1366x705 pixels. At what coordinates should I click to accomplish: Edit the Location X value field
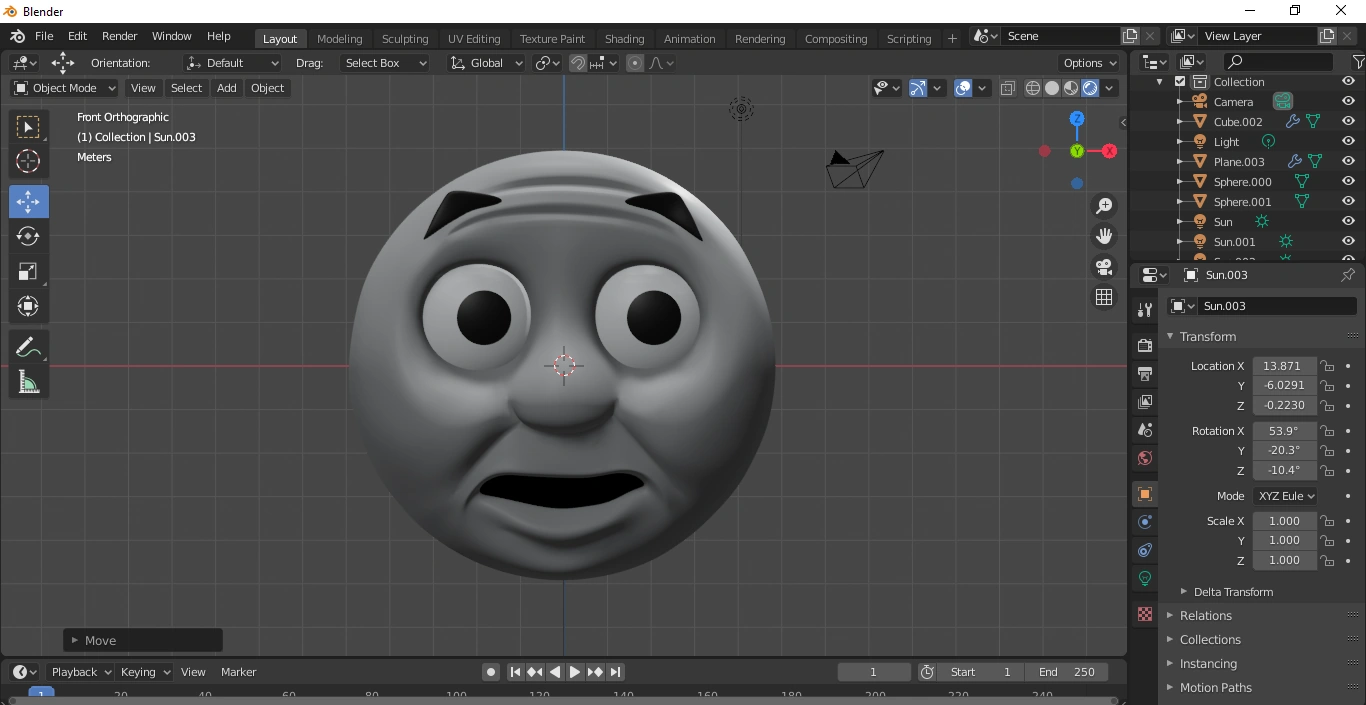click(x=1285, y=366)
